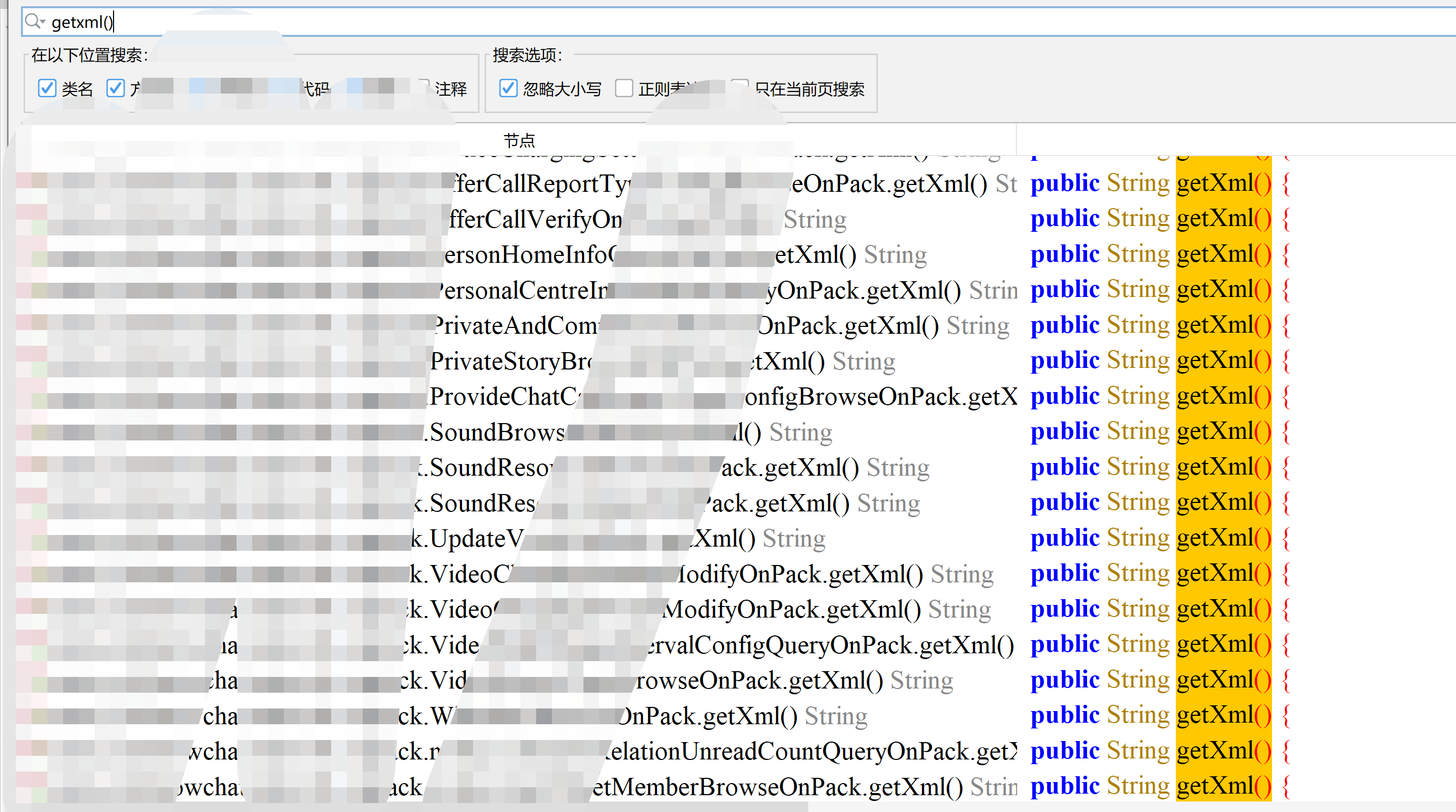
Task: Click the getXml() code cell in PersonalCentreIn row
Action: (1224, 290)
